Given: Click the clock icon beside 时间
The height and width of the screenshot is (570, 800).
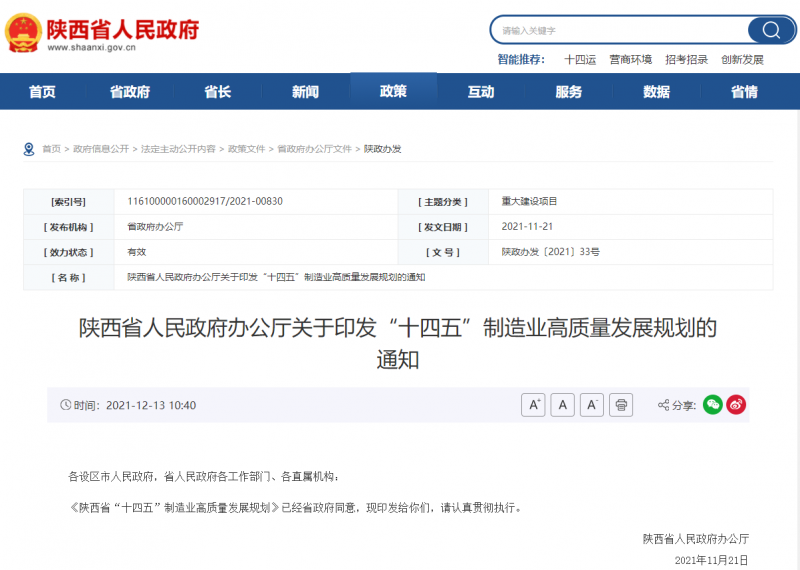Looking at the screenshot, I should (x=65, y=405).
